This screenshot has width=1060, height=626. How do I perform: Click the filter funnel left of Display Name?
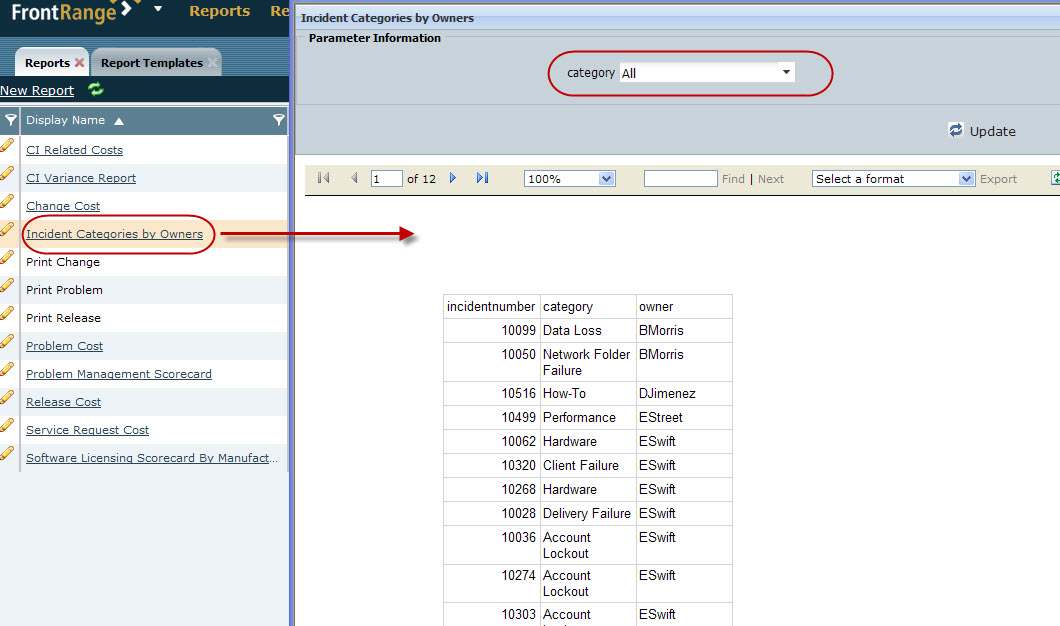[x=11, y=120]
